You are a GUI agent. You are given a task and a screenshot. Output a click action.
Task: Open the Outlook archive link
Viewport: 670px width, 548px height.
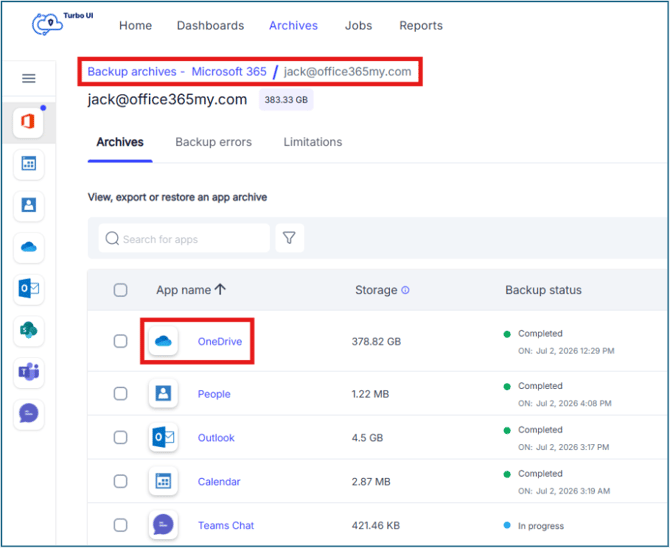click(216, 438)
